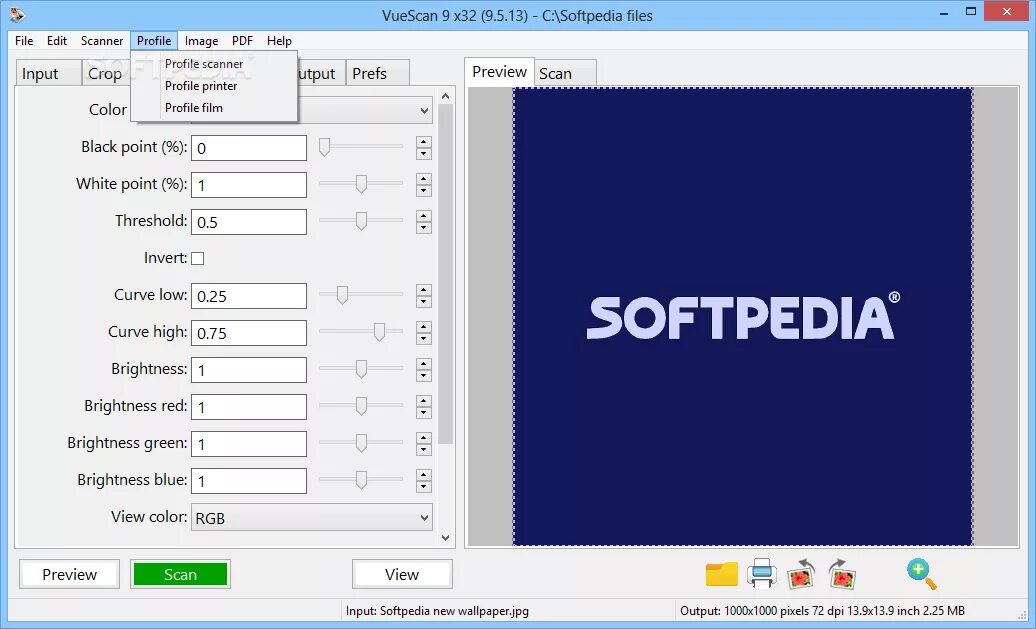Open the View color dropdown
This screenshot has height=629, width=1036.
click(312, 518)
